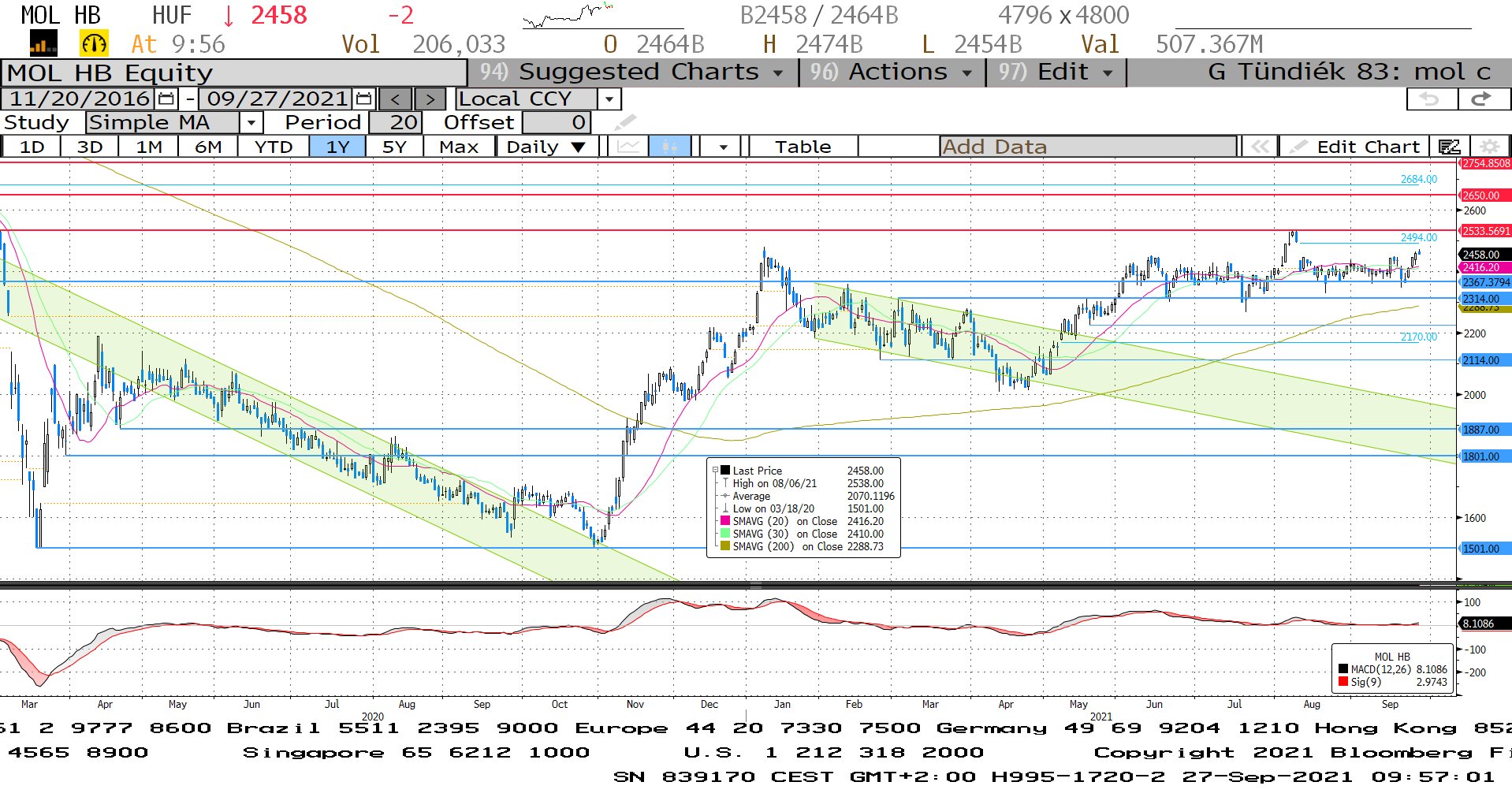The width and height of the screenshot is (1512, 808).
Task: Open the Edit menu
Action: click(x=1056, y=72)
